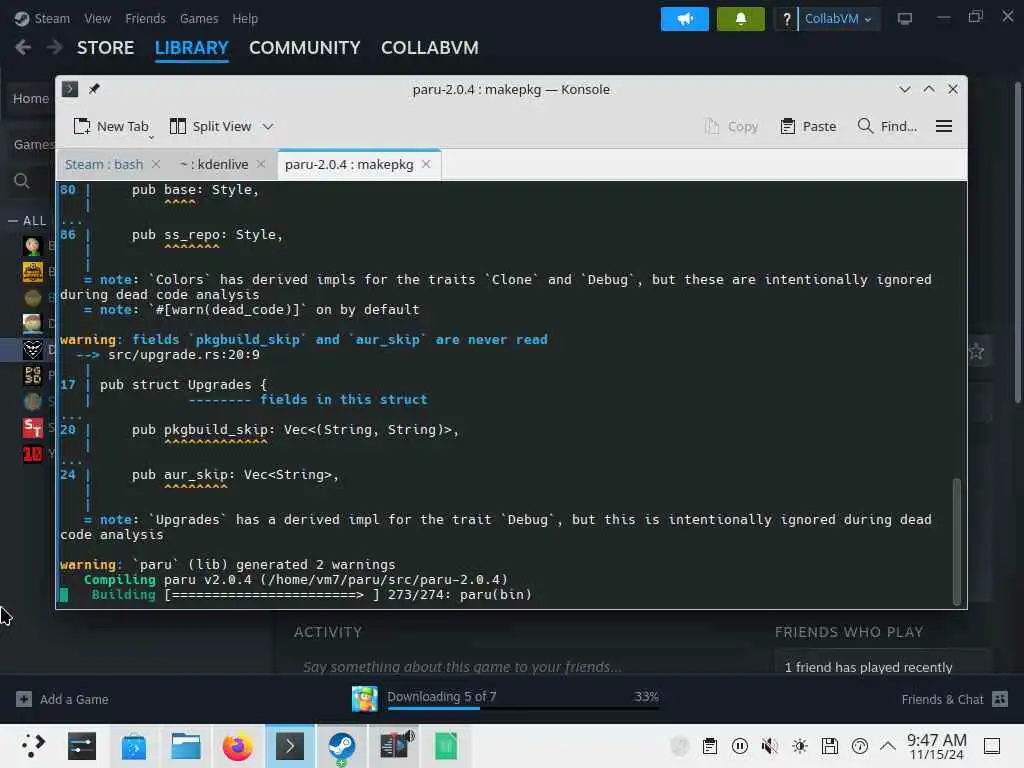Click Konsole taskbar entry
Image resolution: width=1024 pixels, height=768 pixels.
[290, 746]
